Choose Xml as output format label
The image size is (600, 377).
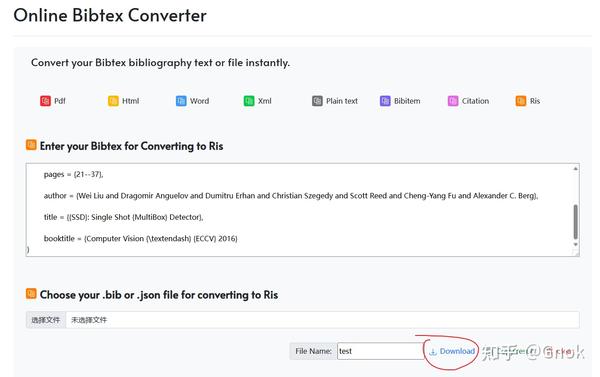pyautogui.click(x=264, y=101)
